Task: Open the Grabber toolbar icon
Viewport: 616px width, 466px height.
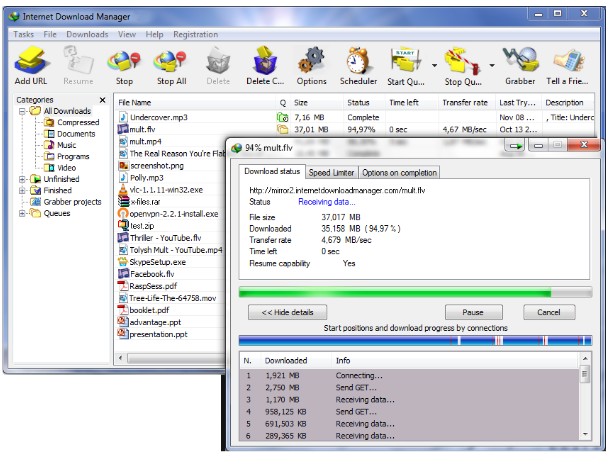Action: coord(520,61)
